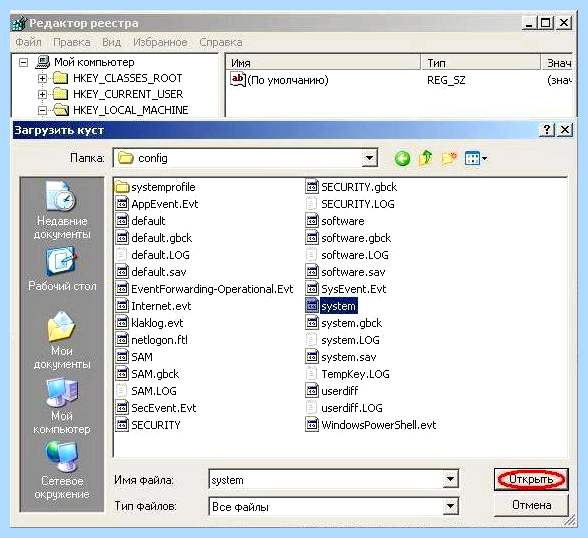The width and height of the screenshot is (588, 538).
Task: Collapse HKEY_LOCAL_MACHINE in registry tree
Action: point(42,110)
